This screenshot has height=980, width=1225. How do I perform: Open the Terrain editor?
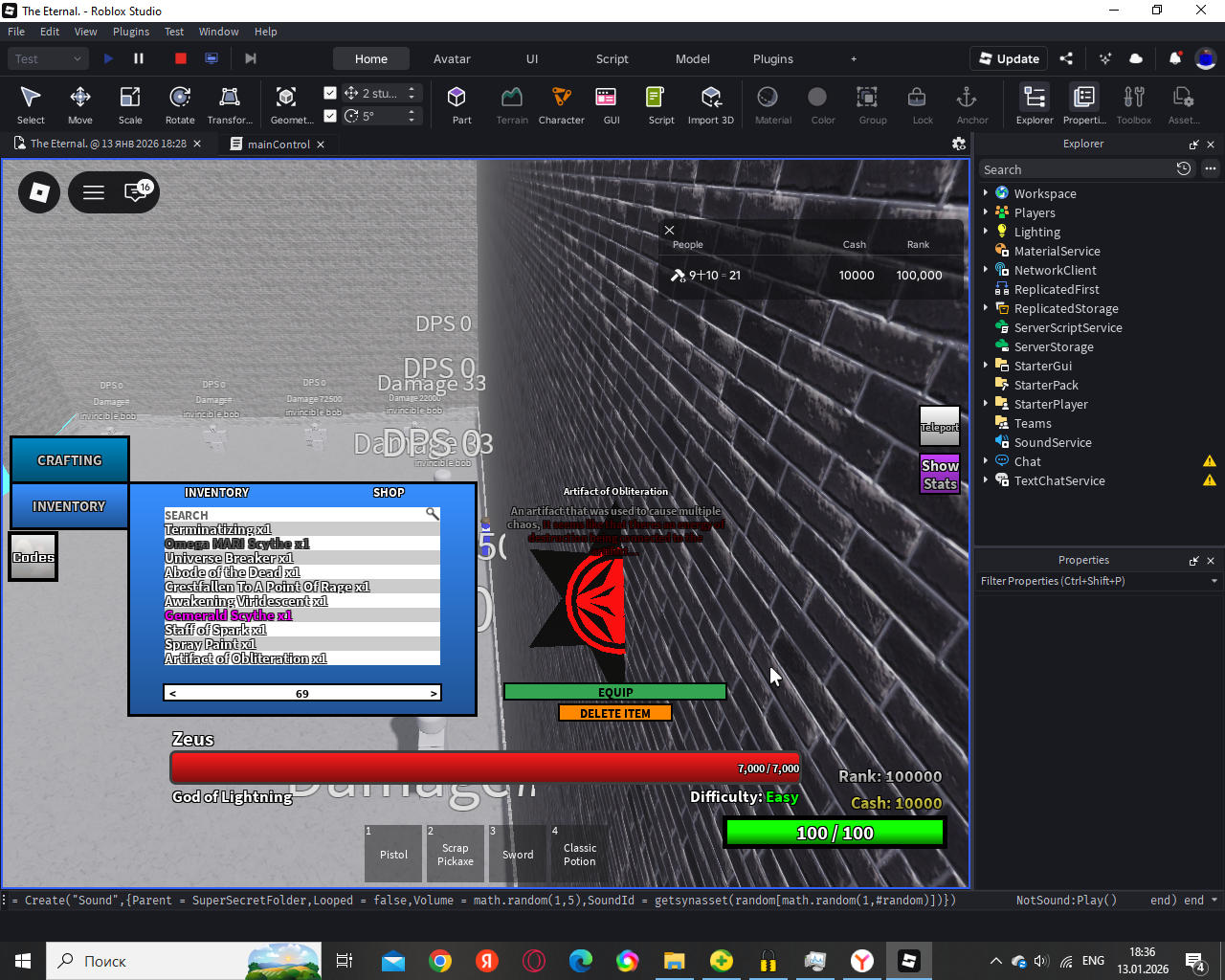512,104
